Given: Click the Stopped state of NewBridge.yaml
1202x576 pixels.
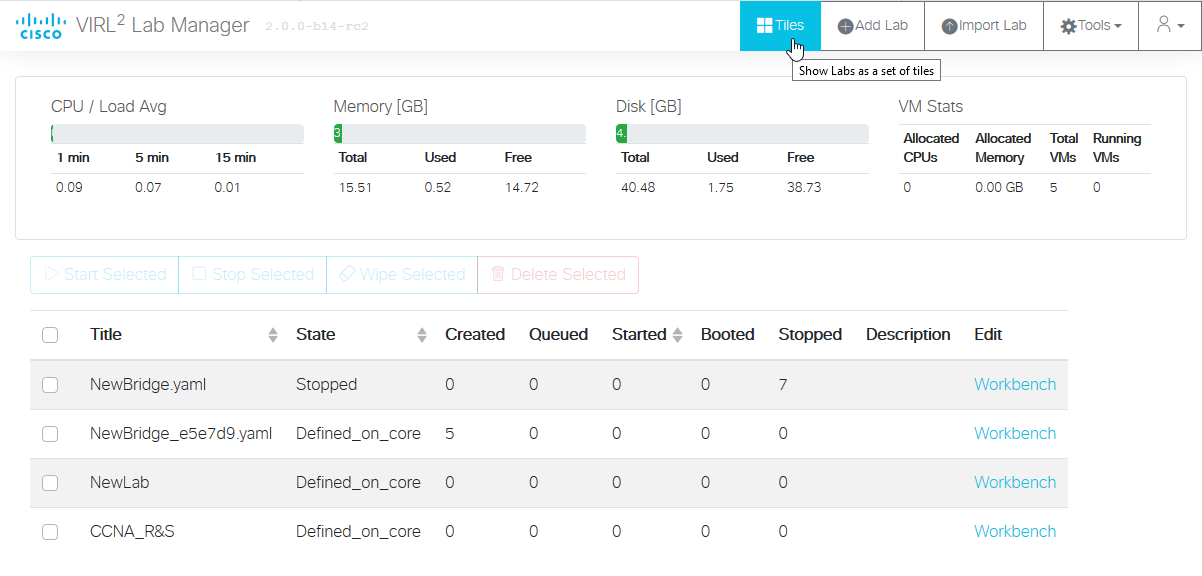Looking at the screenshot, I should point(326,384).
